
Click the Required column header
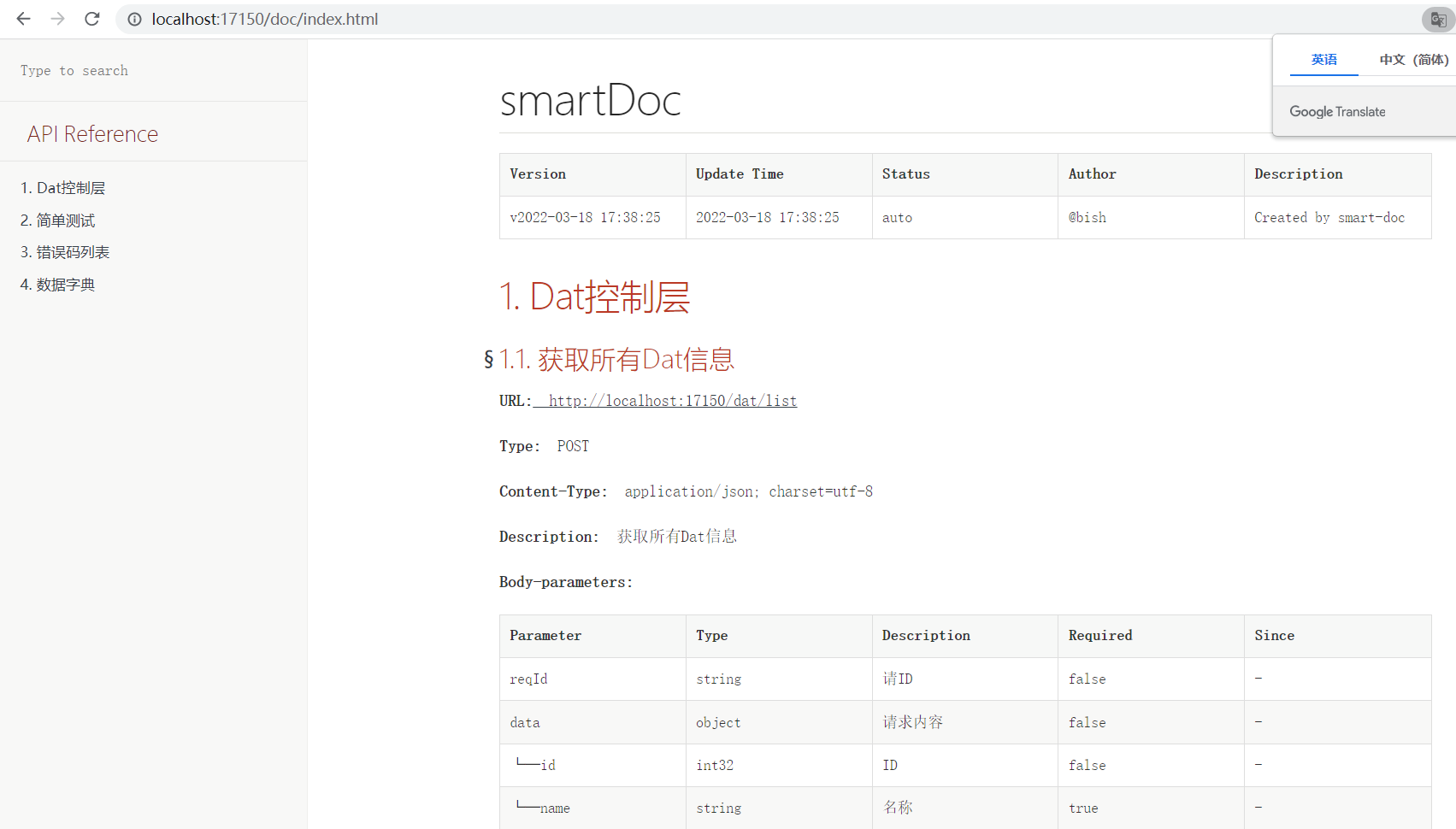(x=1151, y=636)
